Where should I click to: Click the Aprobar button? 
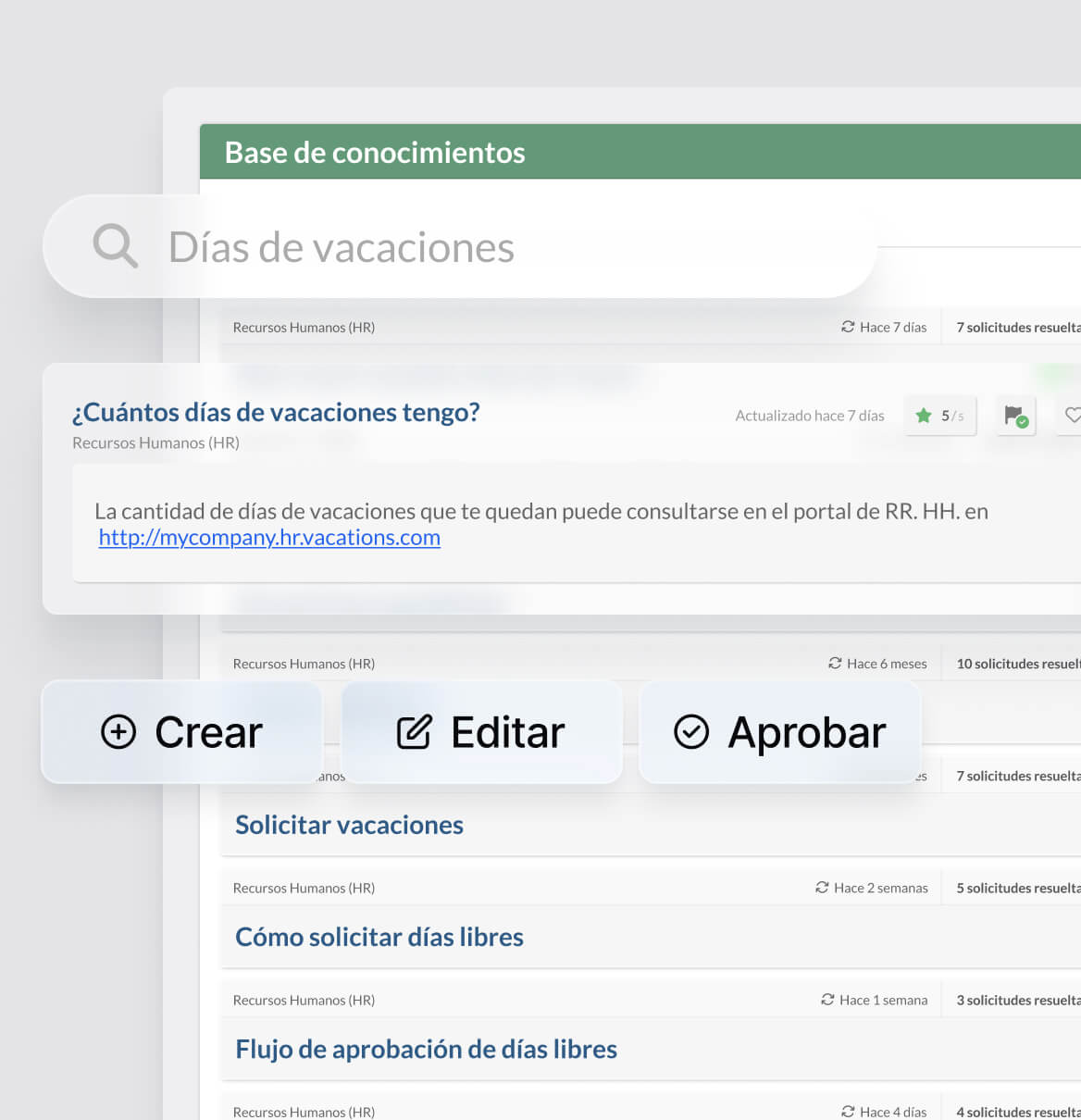coord(780,732)
